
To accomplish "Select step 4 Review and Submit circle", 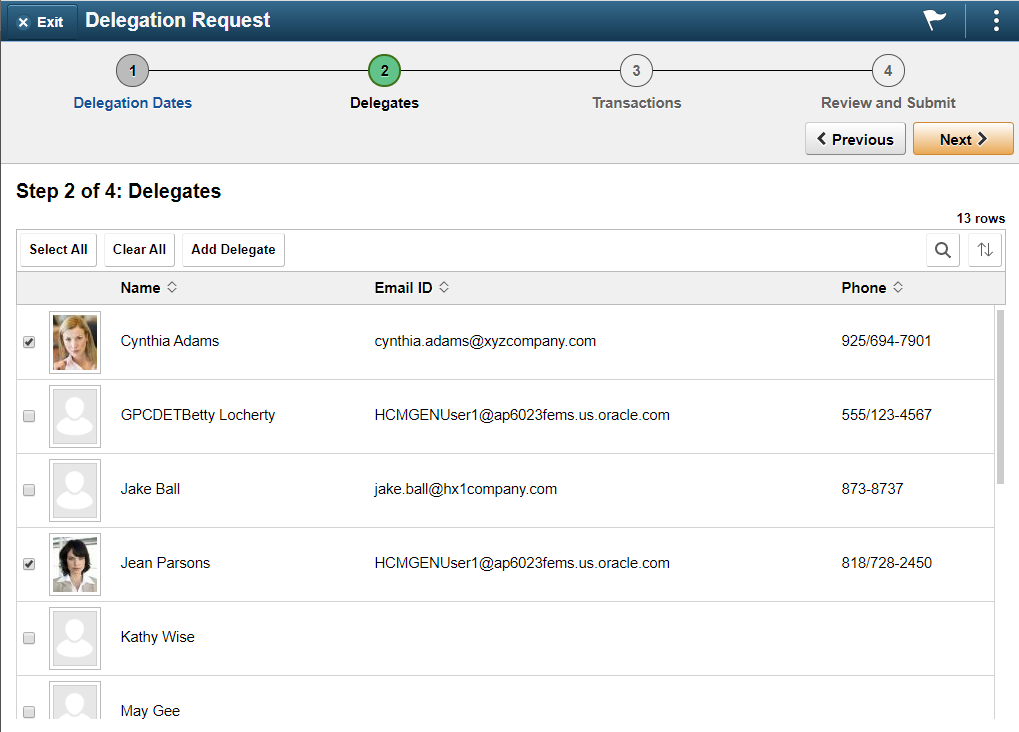I will pyautogui.click(x=887, y=70).
